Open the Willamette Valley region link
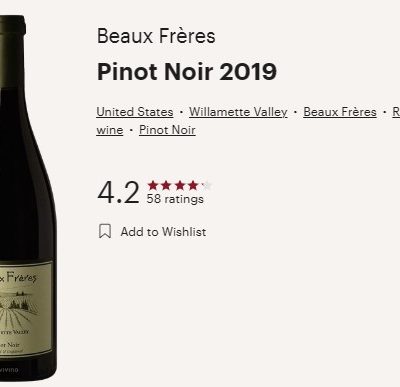 click(x=238, y=112)
